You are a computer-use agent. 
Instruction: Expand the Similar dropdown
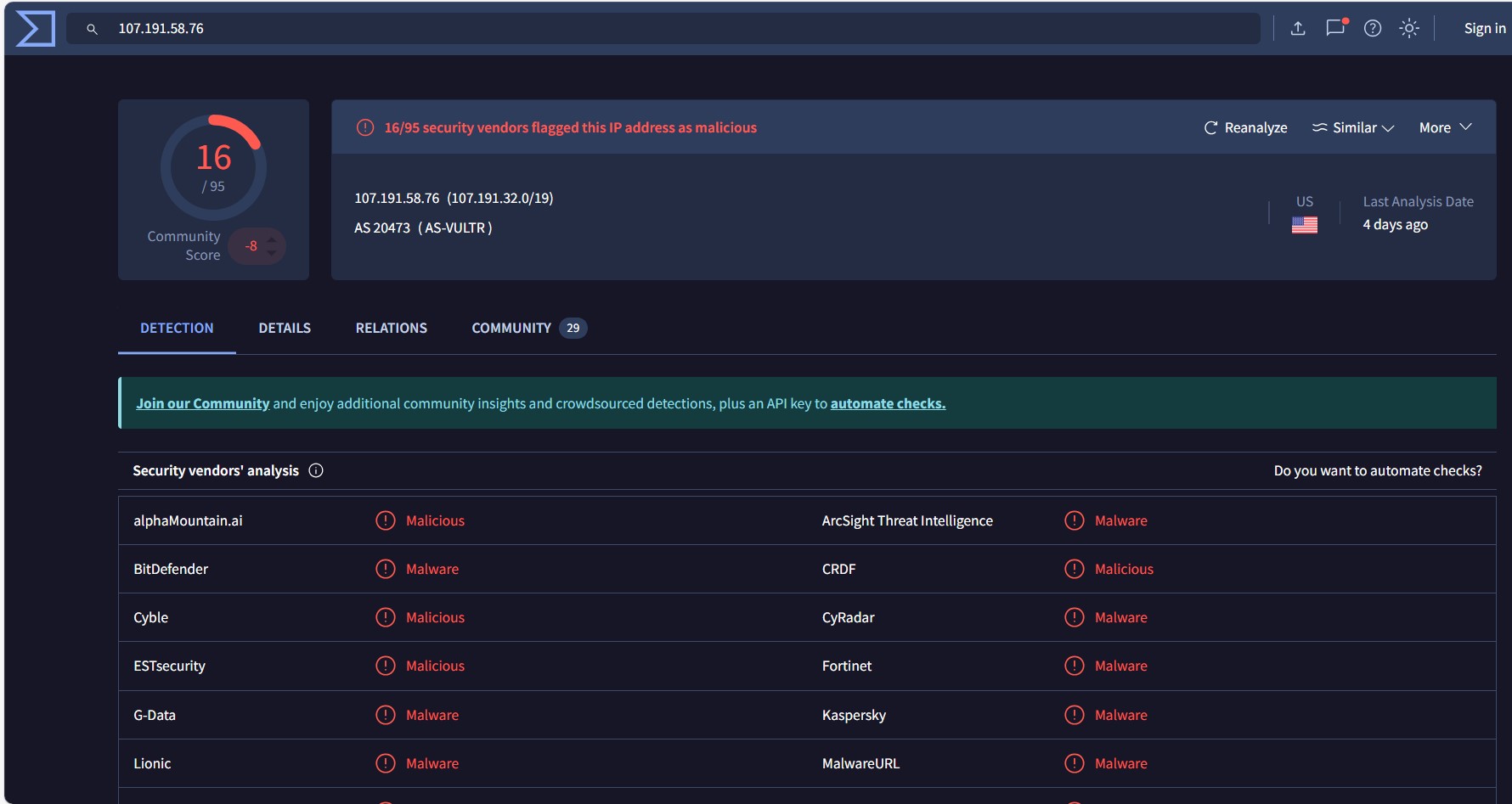click(1353, 127)
